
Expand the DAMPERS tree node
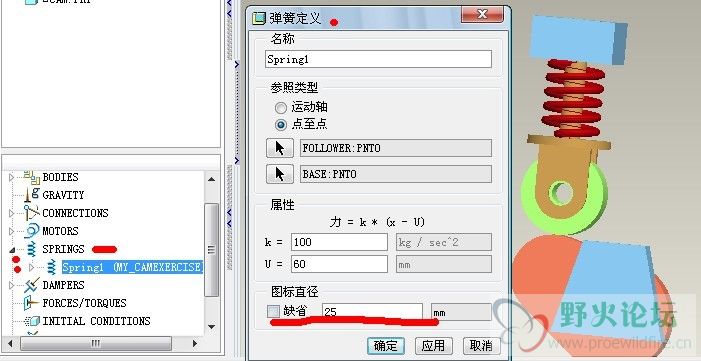[12, 285]
